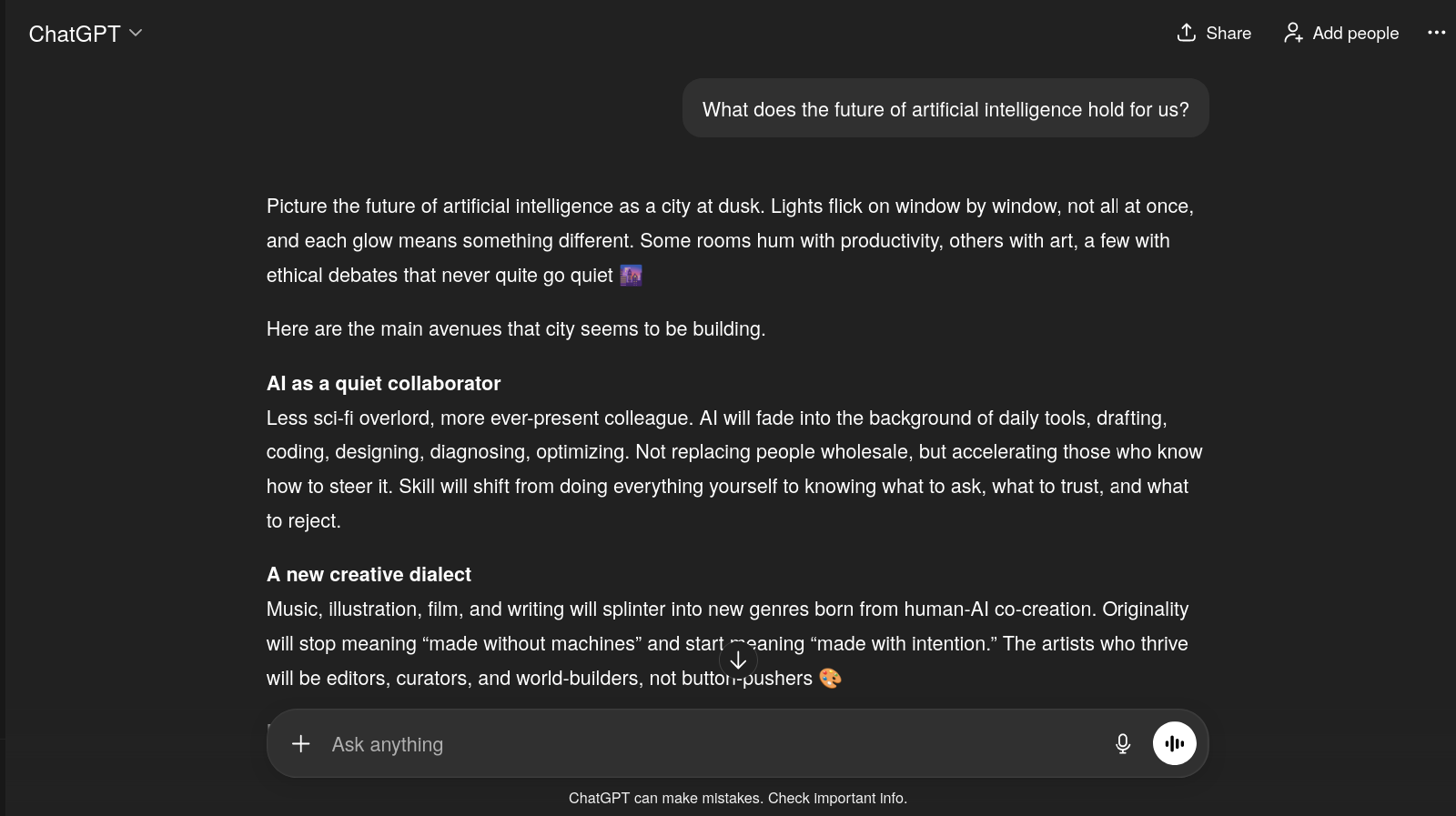Viewport: 1456px width, 816px height.
Task: Open the model selector dropdown next to ChatGPT
Action: (136, 33)
